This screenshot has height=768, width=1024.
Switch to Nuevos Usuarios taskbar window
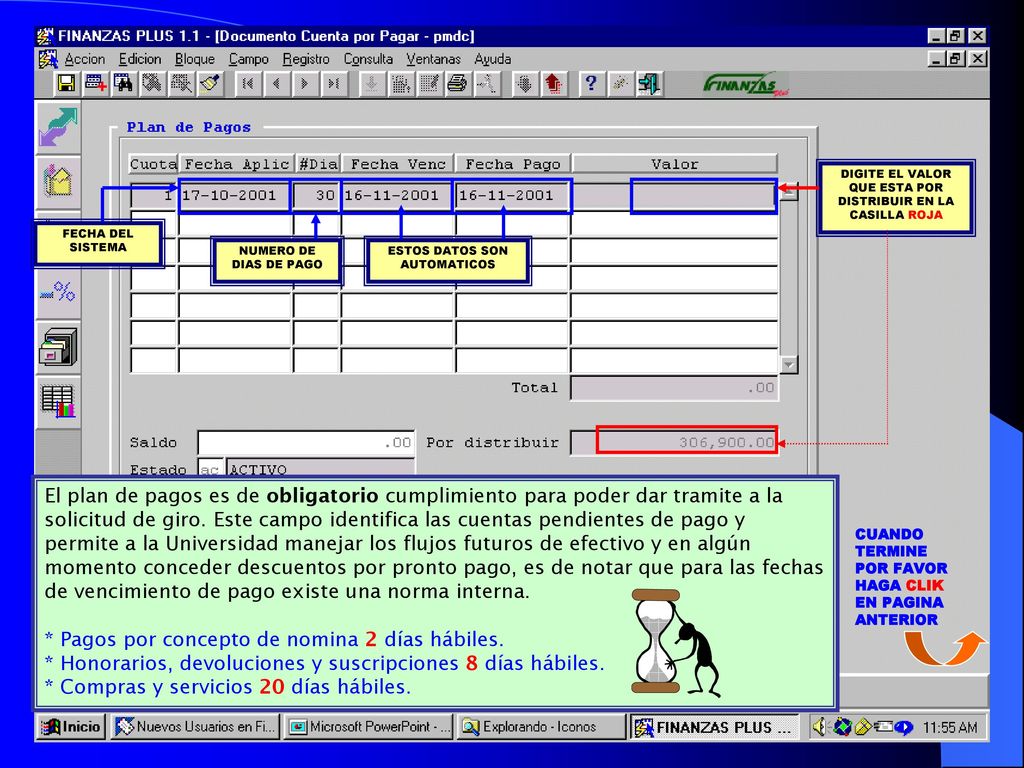tap(195, 727)
